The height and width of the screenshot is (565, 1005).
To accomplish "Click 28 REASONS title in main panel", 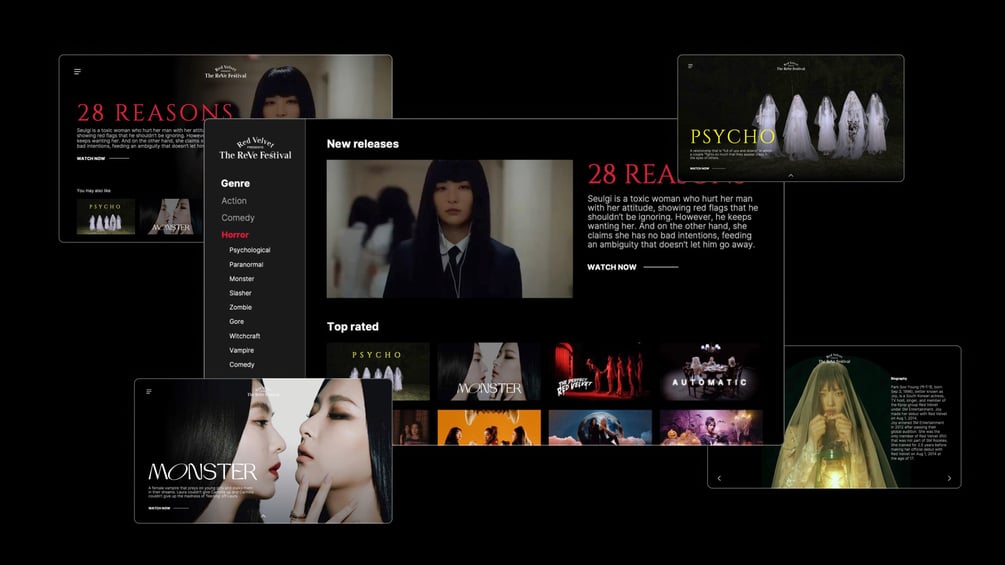I will click(632, 174).
